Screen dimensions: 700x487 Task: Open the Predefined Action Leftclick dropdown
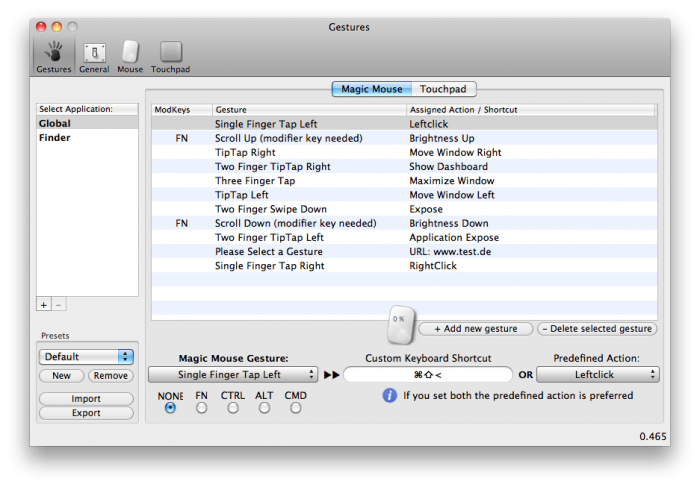[598, 375]
